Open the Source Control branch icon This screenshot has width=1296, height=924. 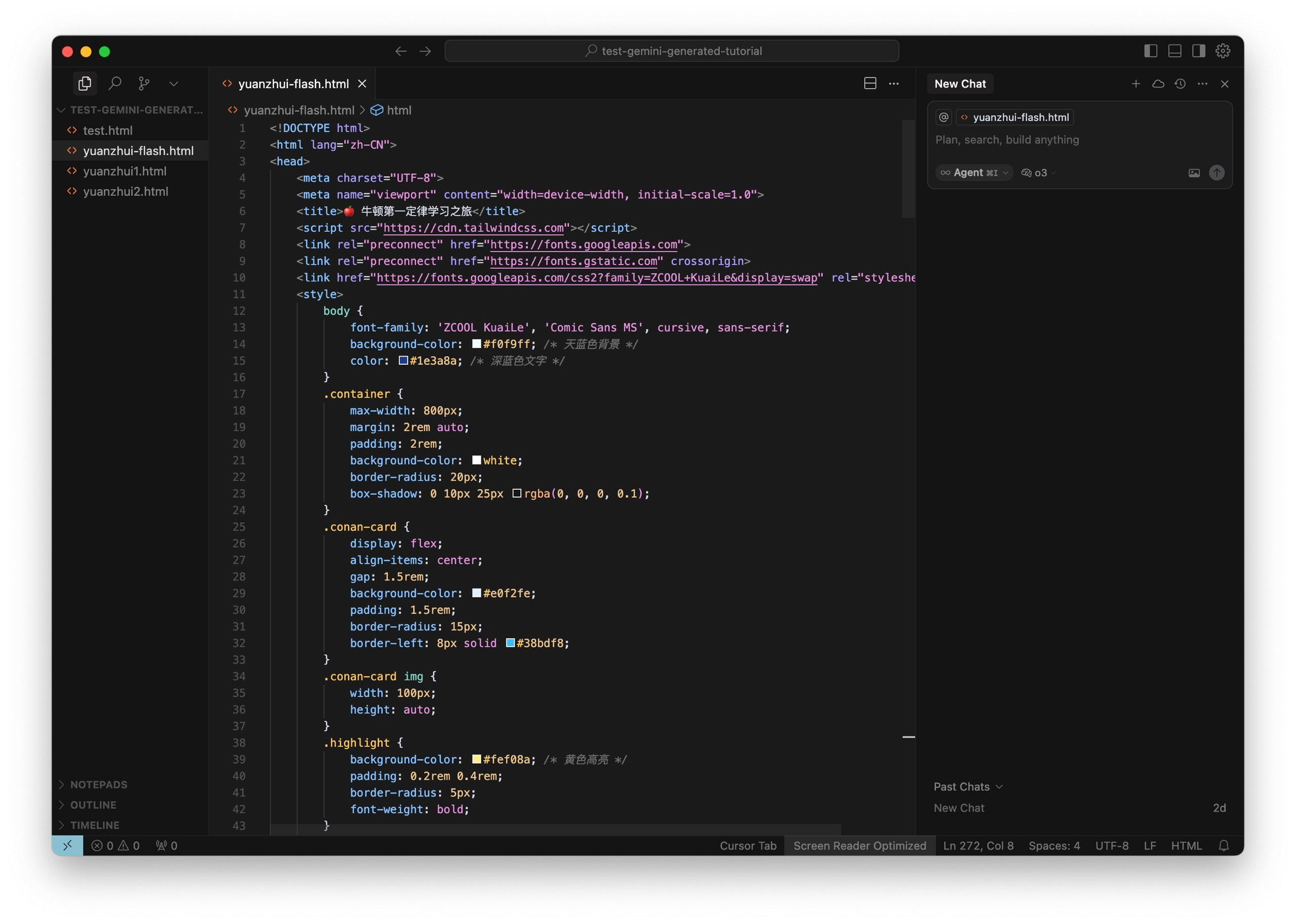pyautogui.click(x=144, y=83)
